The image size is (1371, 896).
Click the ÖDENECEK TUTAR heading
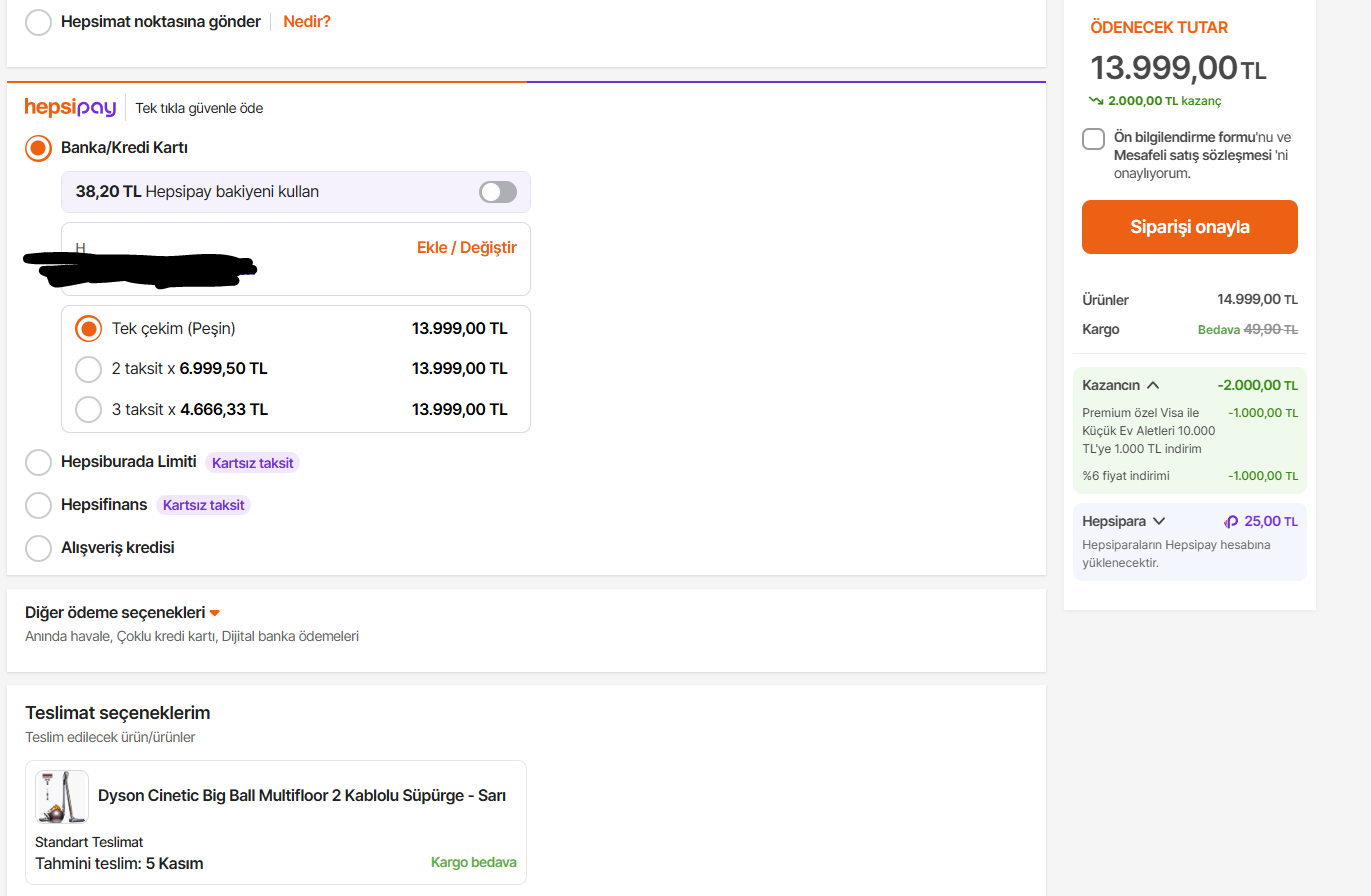[1159, 27]
